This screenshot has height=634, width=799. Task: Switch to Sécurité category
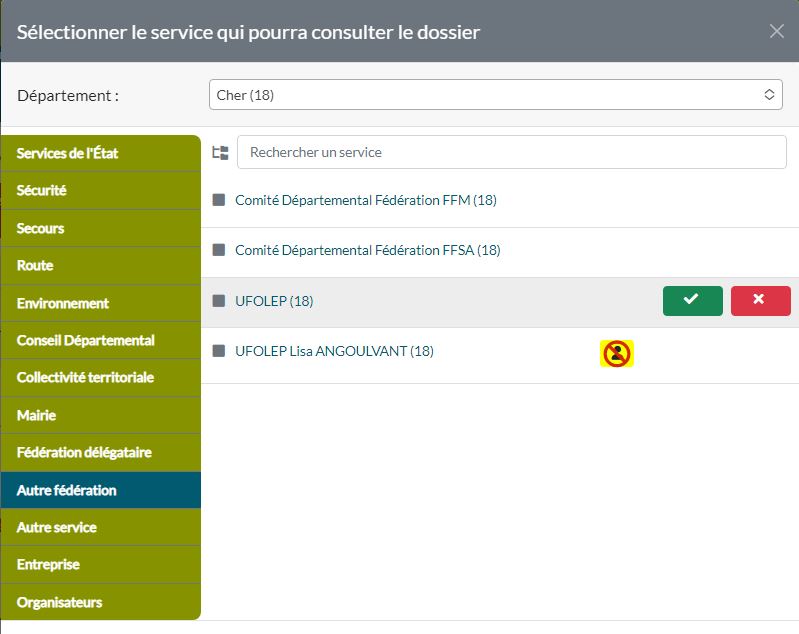[101, 191]
